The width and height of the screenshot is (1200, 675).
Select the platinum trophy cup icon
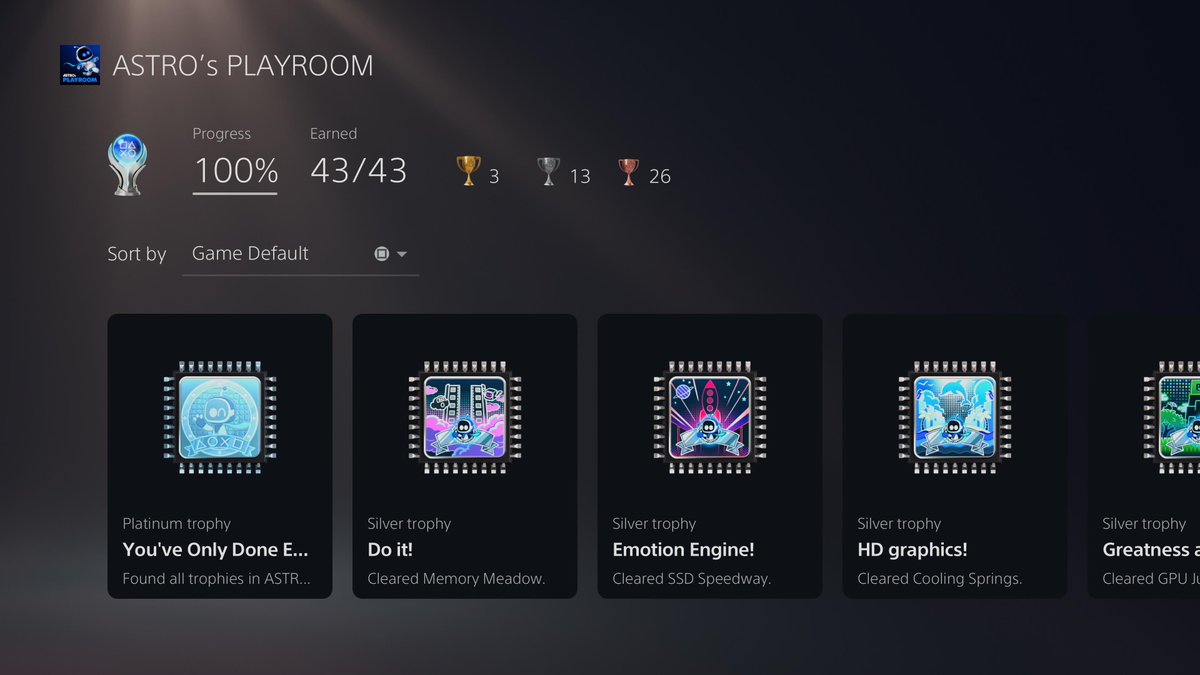129,166
